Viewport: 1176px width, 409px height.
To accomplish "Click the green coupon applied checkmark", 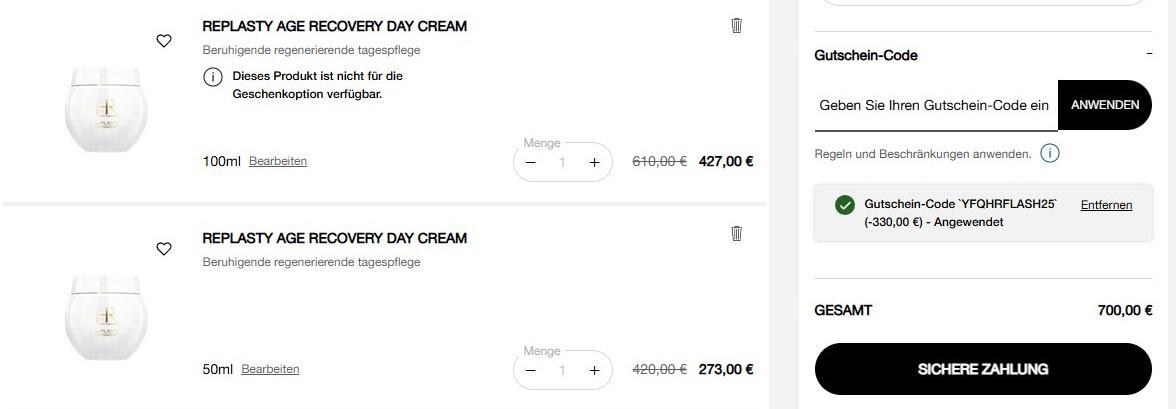I will coord(845,205).
